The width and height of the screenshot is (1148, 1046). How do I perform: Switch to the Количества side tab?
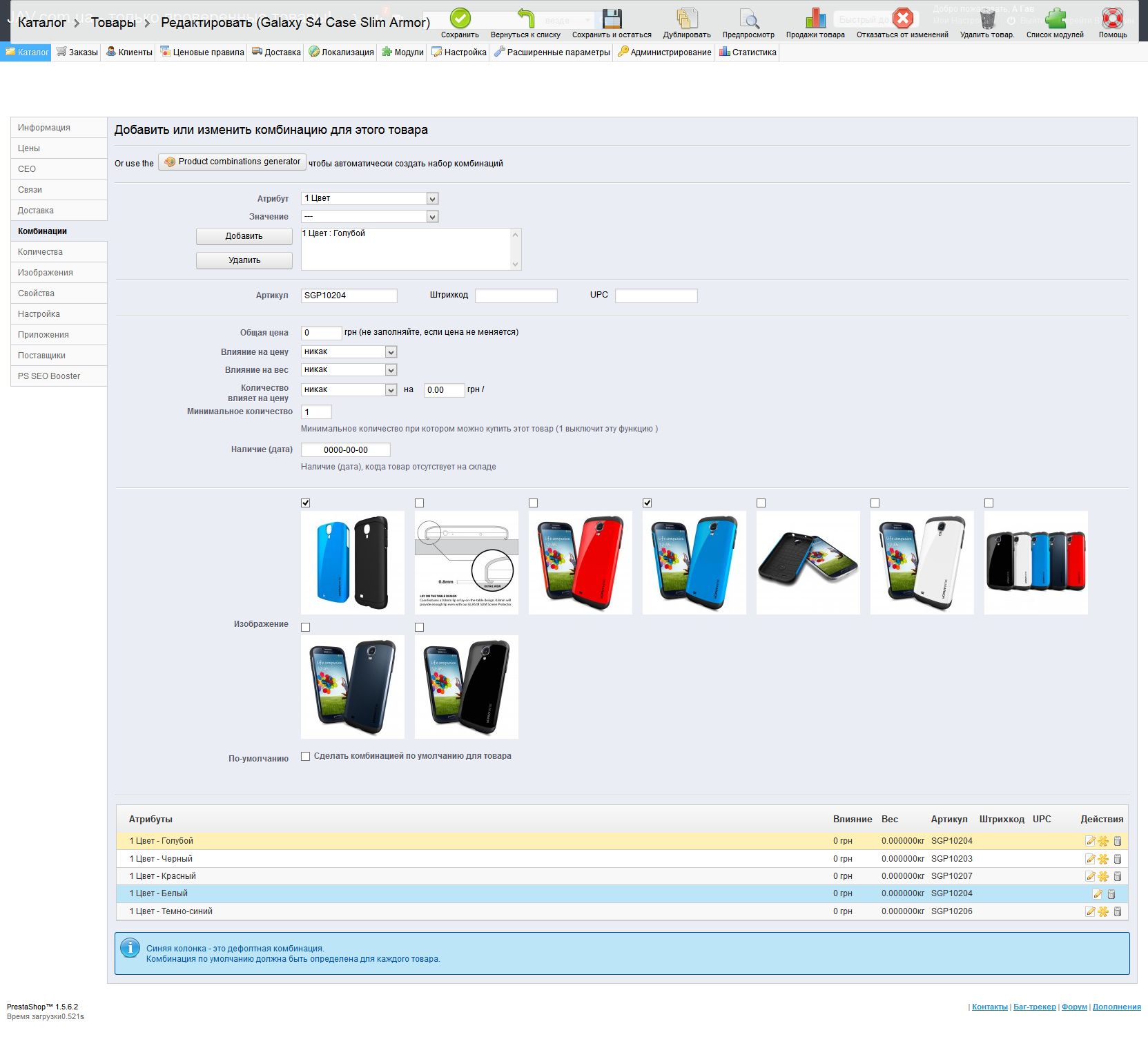[59, 252]
